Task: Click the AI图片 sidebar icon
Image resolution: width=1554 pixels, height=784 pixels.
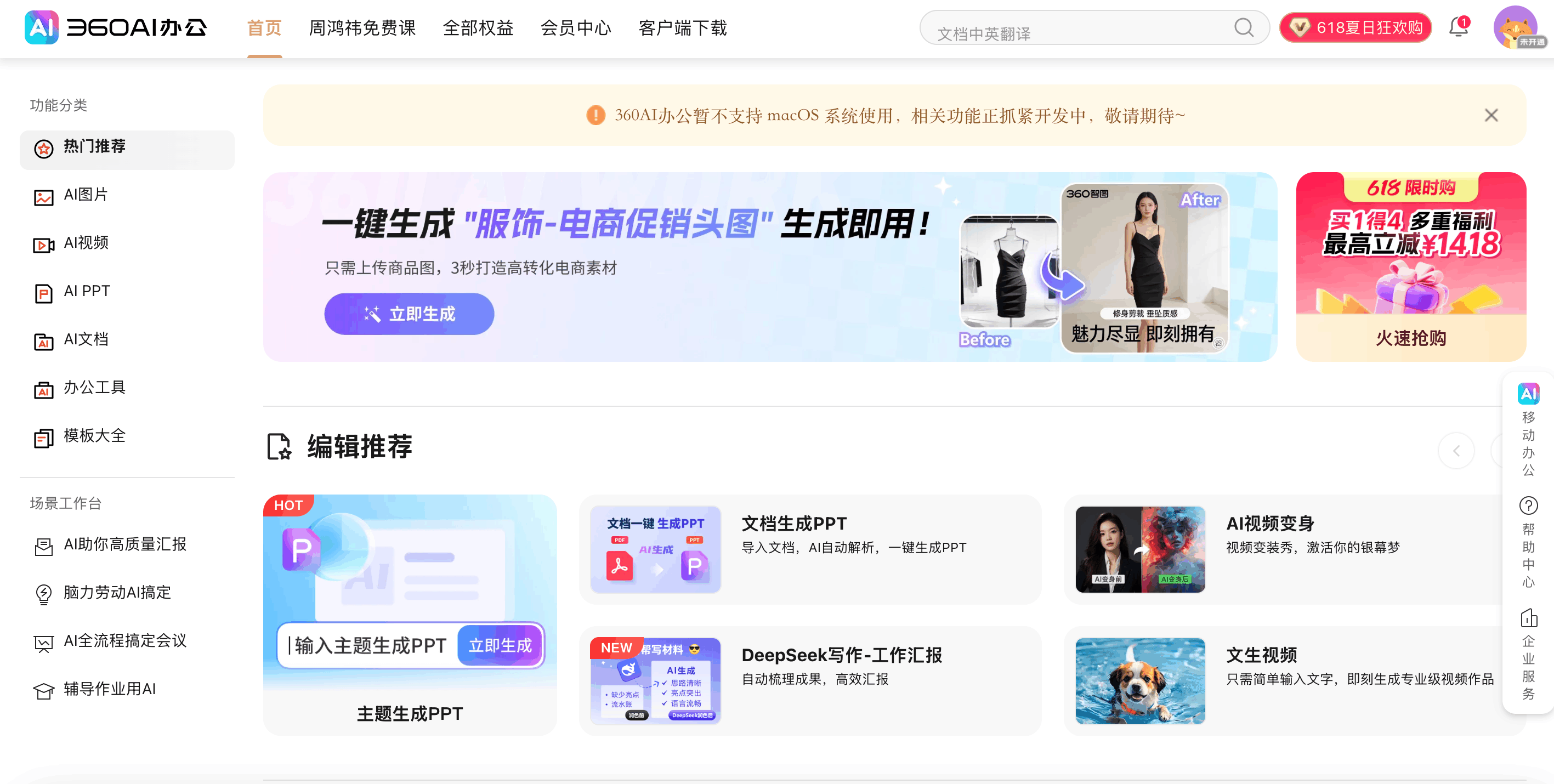Action: (43, 197)
